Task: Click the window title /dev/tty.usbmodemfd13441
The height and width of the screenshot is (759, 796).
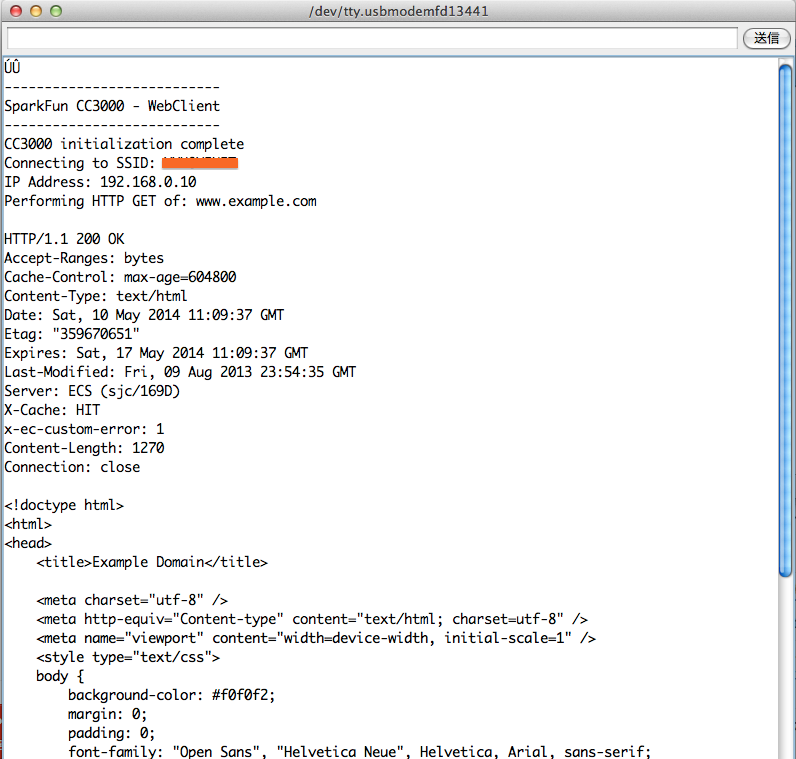Action: pos(399,11)
